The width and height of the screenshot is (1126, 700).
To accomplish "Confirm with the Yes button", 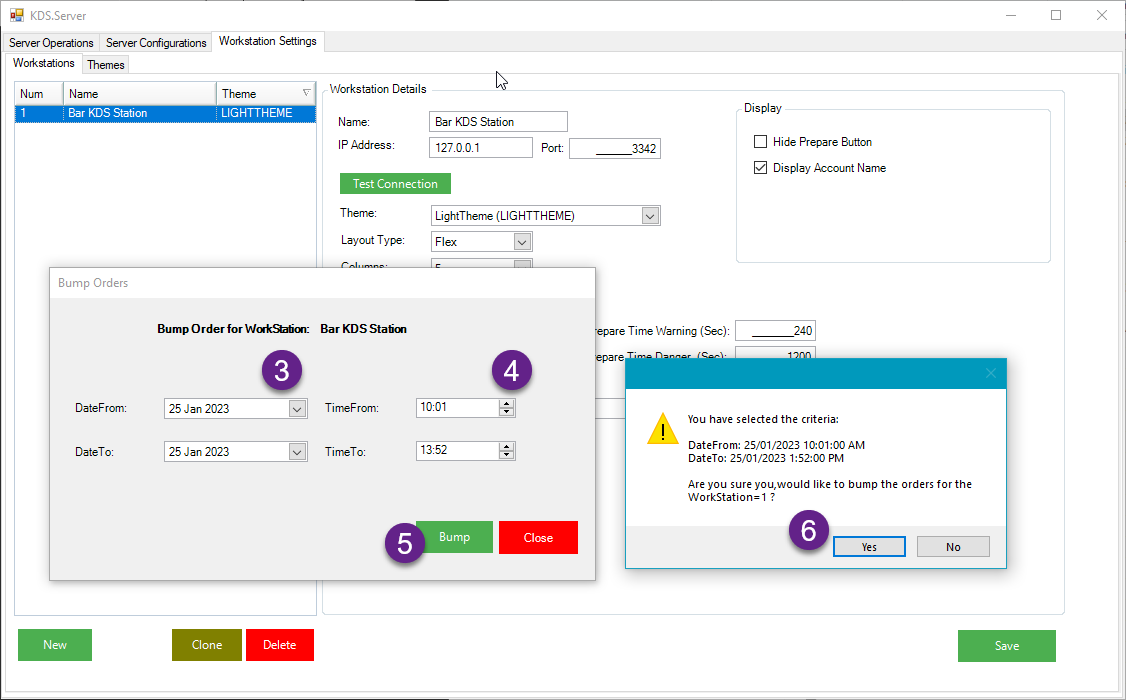I will pos(869,547).
